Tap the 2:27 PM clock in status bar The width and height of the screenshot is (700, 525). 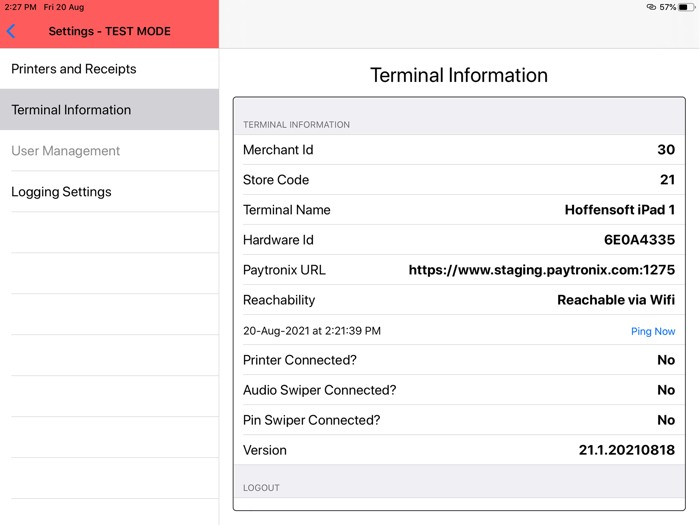coord(21,7)
